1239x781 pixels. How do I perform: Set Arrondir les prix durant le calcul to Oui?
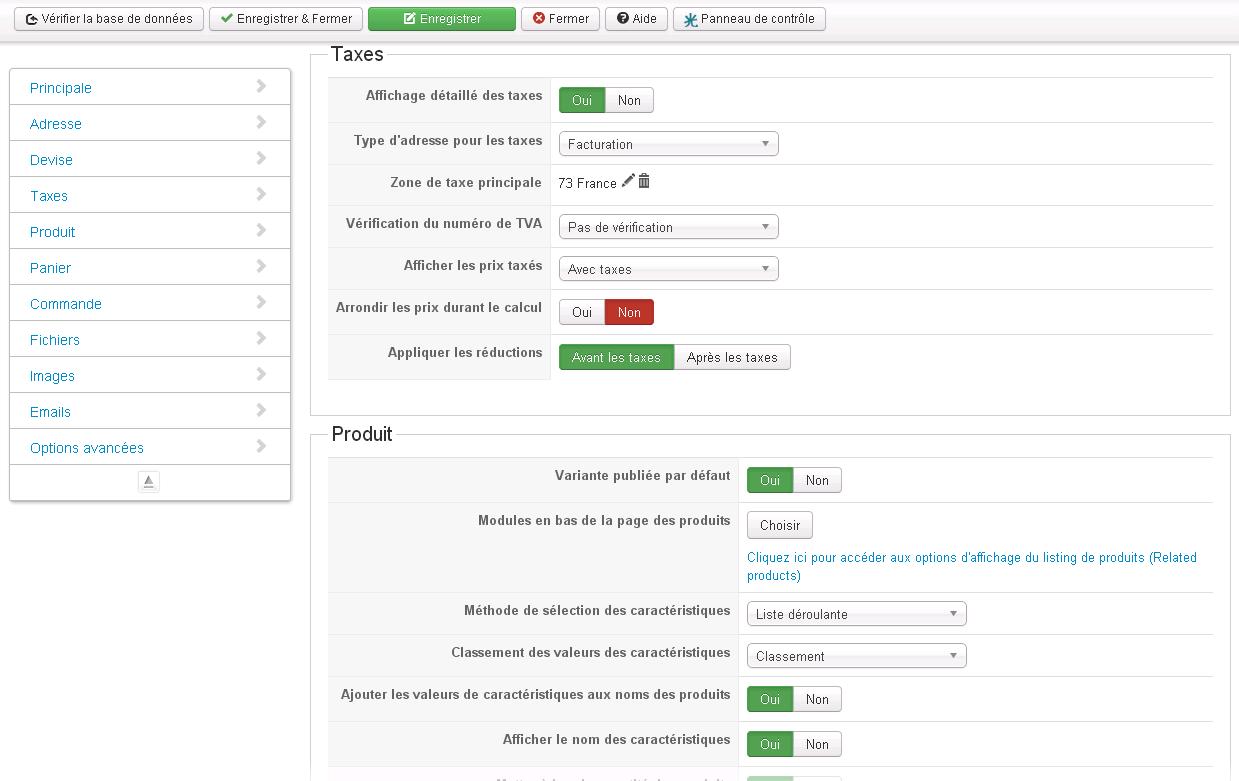582,312
